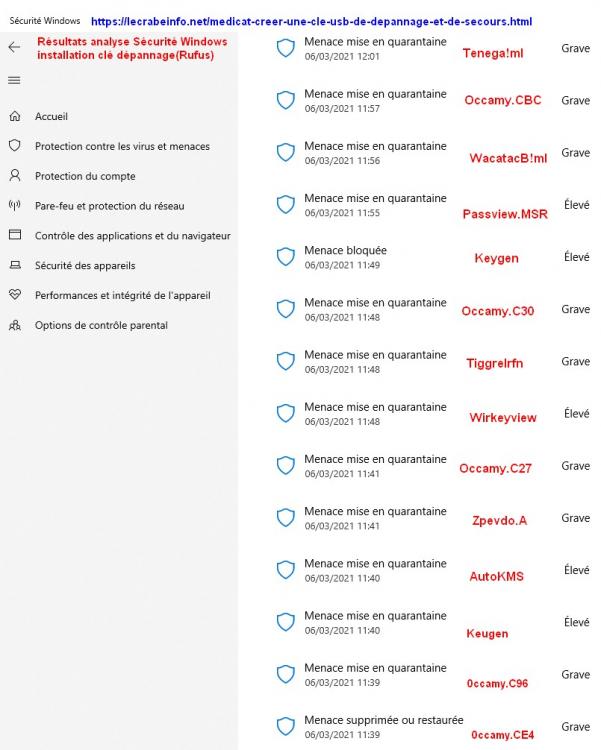Open Protection contre les virus et menaces
This screenshot has width=601, height=750.
[122, 147]
